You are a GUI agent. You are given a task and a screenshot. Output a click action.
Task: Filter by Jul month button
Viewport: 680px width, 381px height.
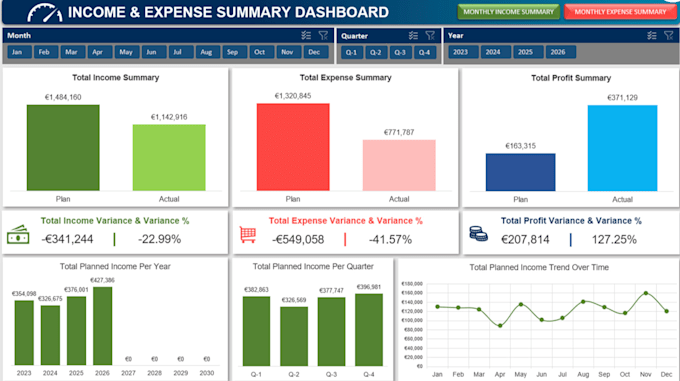point(180,52)
